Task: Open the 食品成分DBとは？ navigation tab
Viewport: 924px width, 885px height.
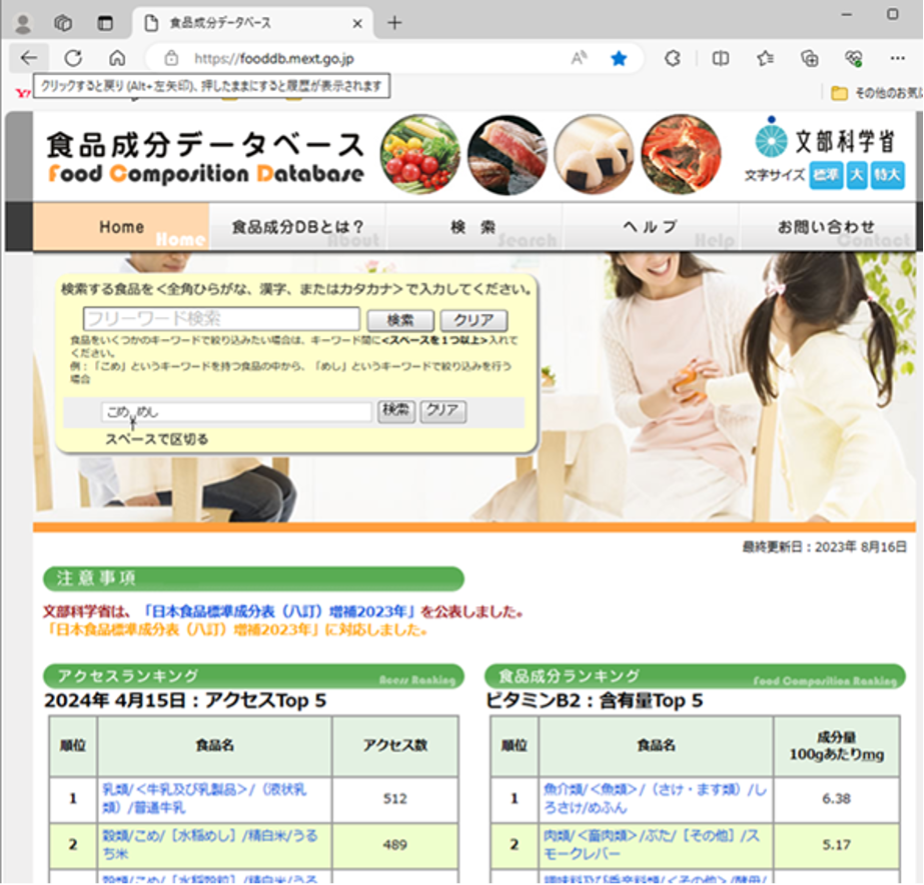Action: (297, 227)
